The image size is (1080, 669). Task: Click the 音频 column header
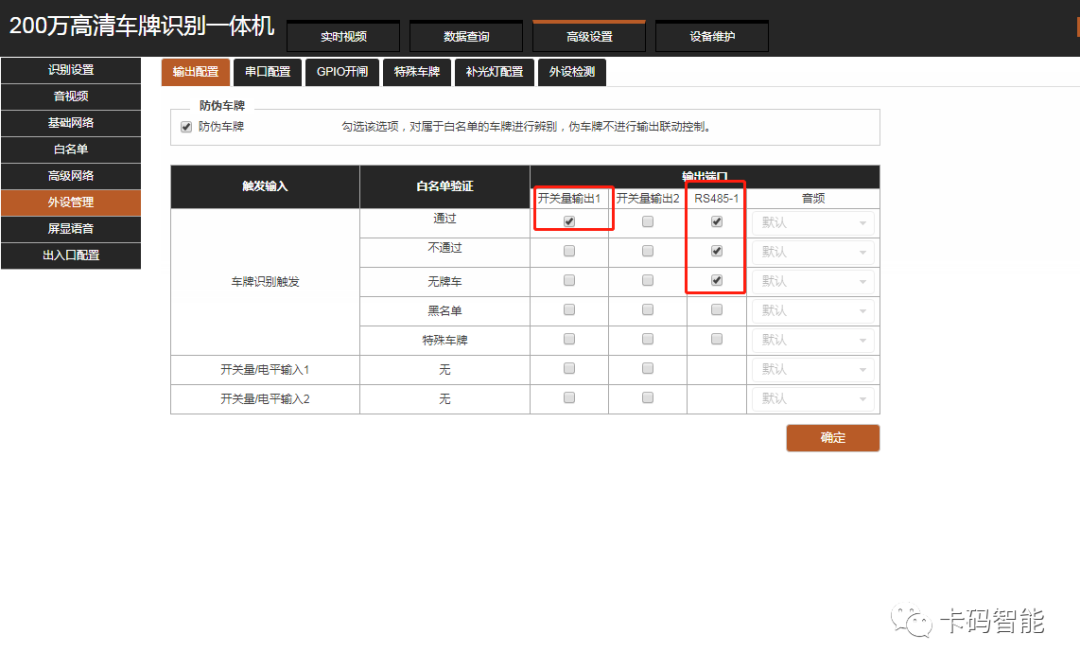(x=813, y=198)
